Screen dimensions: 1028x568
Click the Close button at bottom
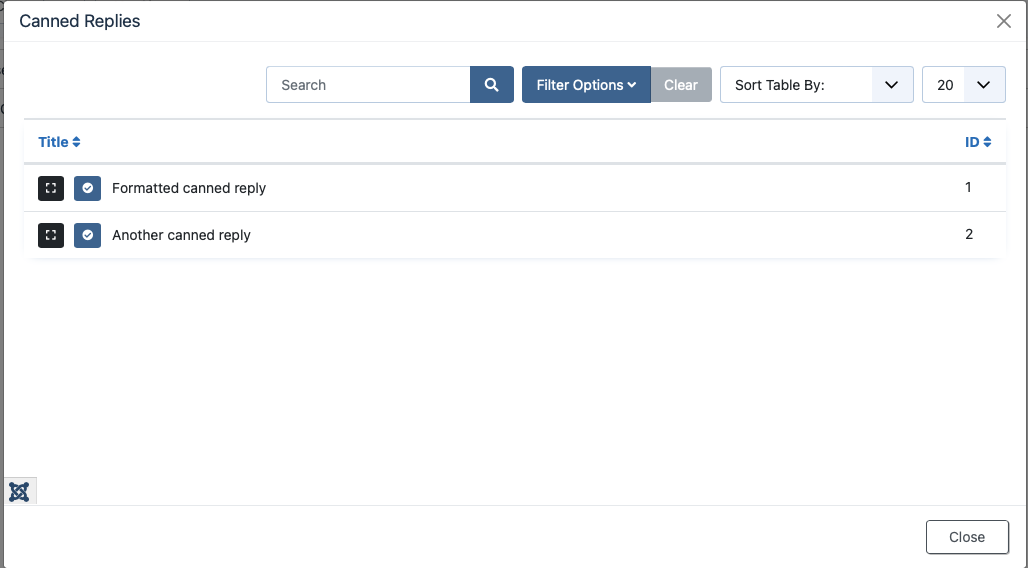click(967, 537)
